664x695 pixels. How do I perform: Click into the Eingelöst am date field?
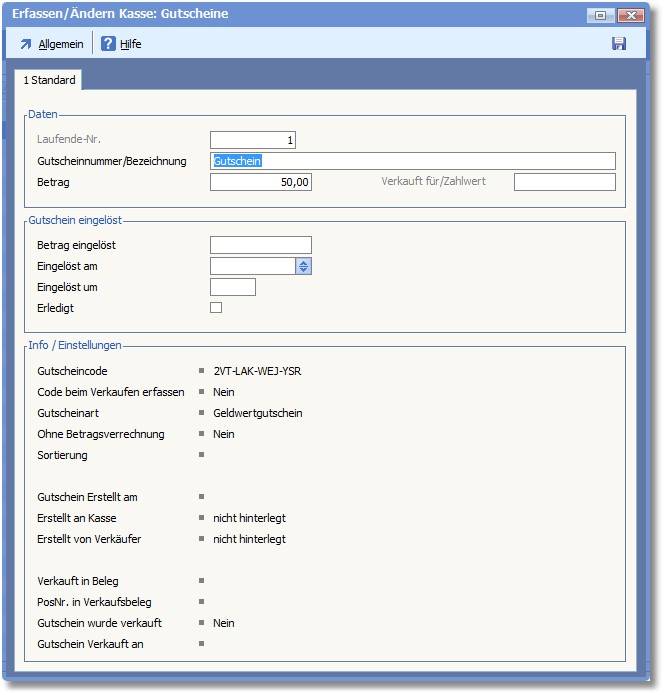coord(252,266)
